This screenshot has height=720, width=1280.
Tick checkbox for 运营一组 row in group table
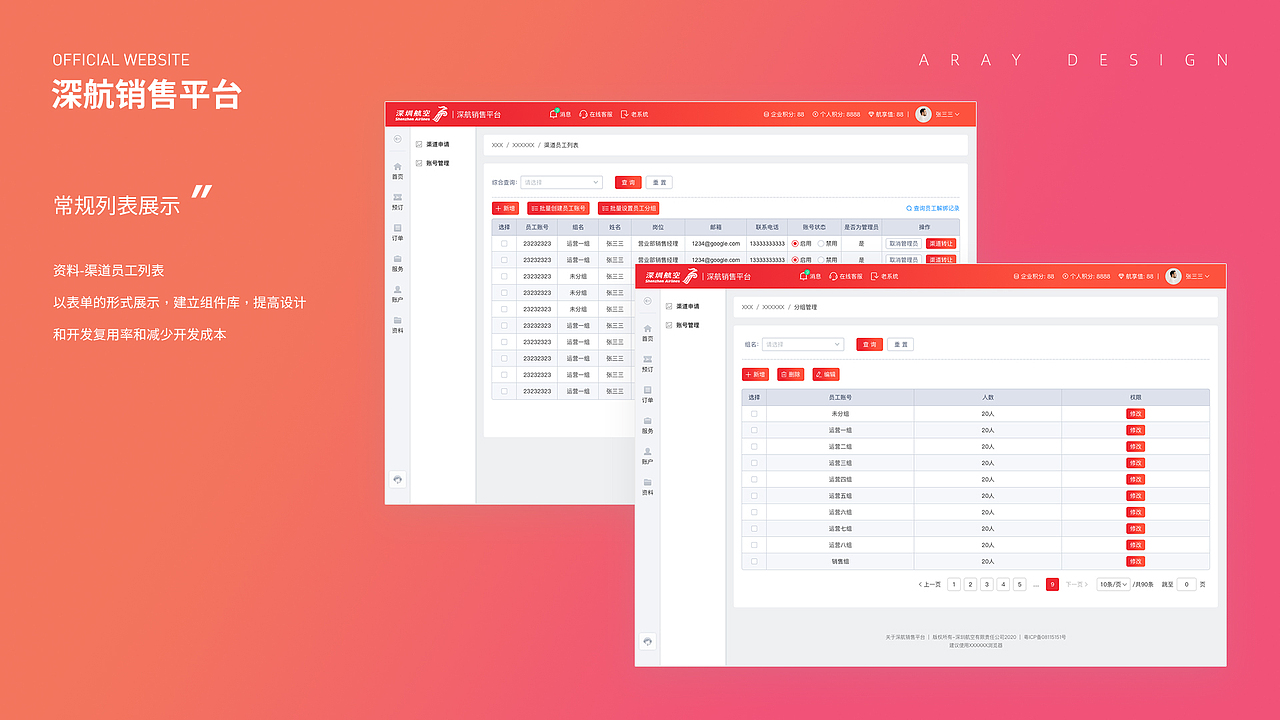(x=754, y=430)
